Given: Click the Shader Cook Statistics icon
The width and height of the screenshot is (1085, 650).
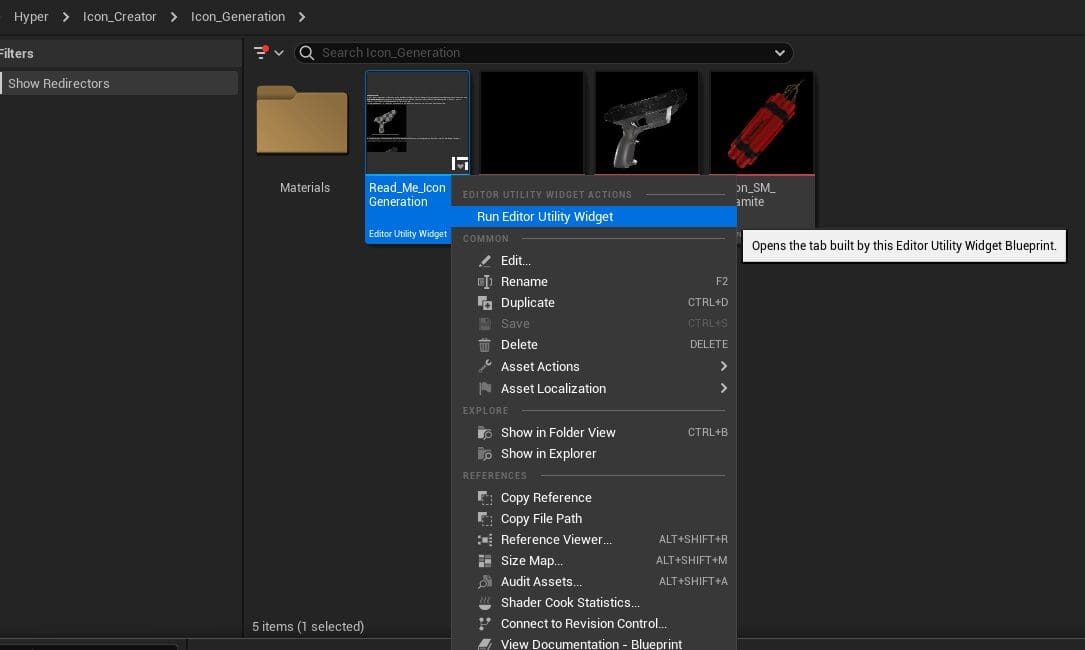Looking at the screenshot, I should [x=485, y=603].
